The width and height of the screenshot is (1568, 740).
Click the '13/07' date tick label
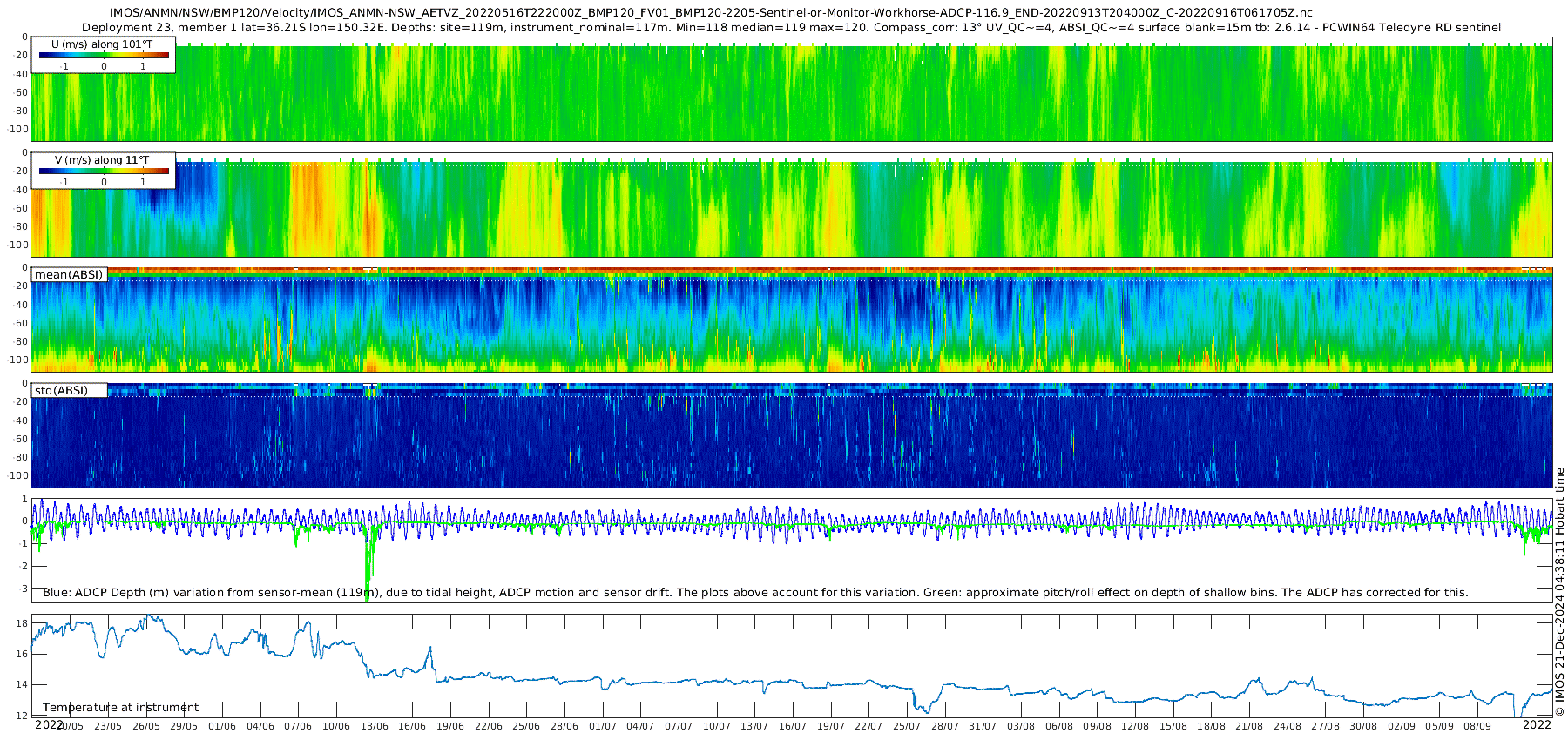754,726
